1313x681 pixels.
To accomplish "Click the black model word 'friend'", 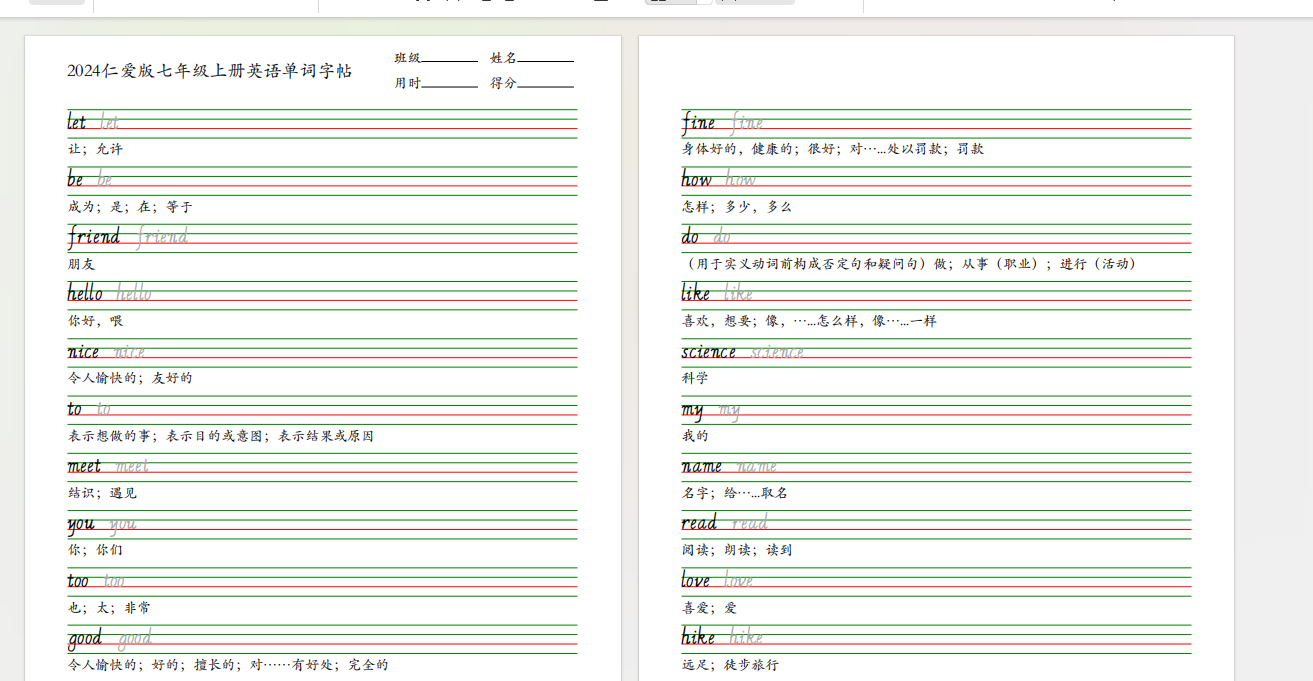I will (x=94, y=237).
